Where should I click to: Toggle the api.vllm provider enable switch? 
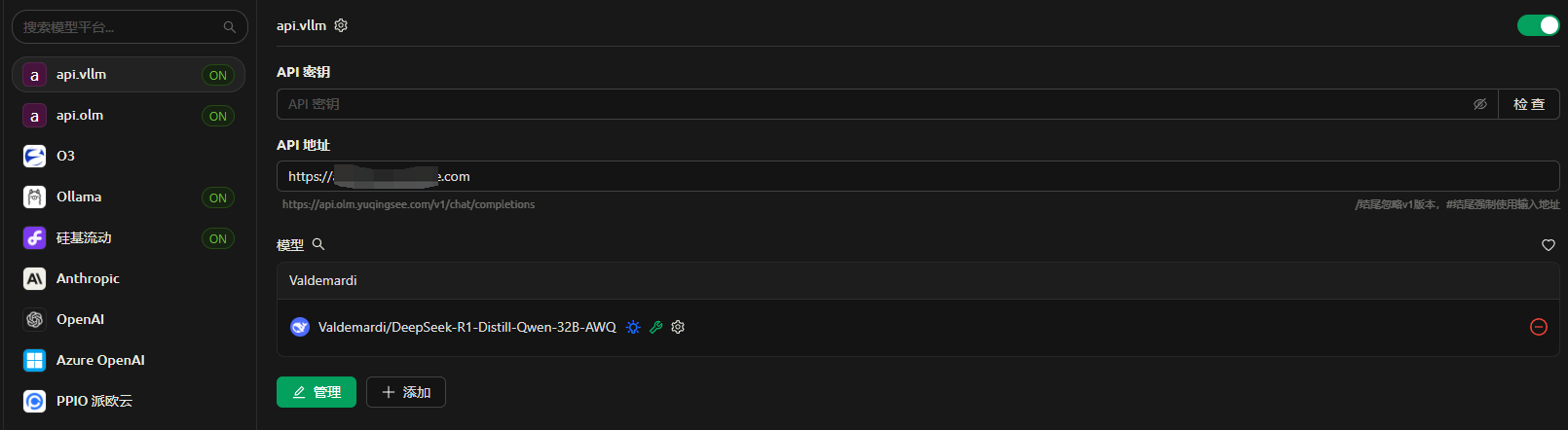coord(1538,25)
